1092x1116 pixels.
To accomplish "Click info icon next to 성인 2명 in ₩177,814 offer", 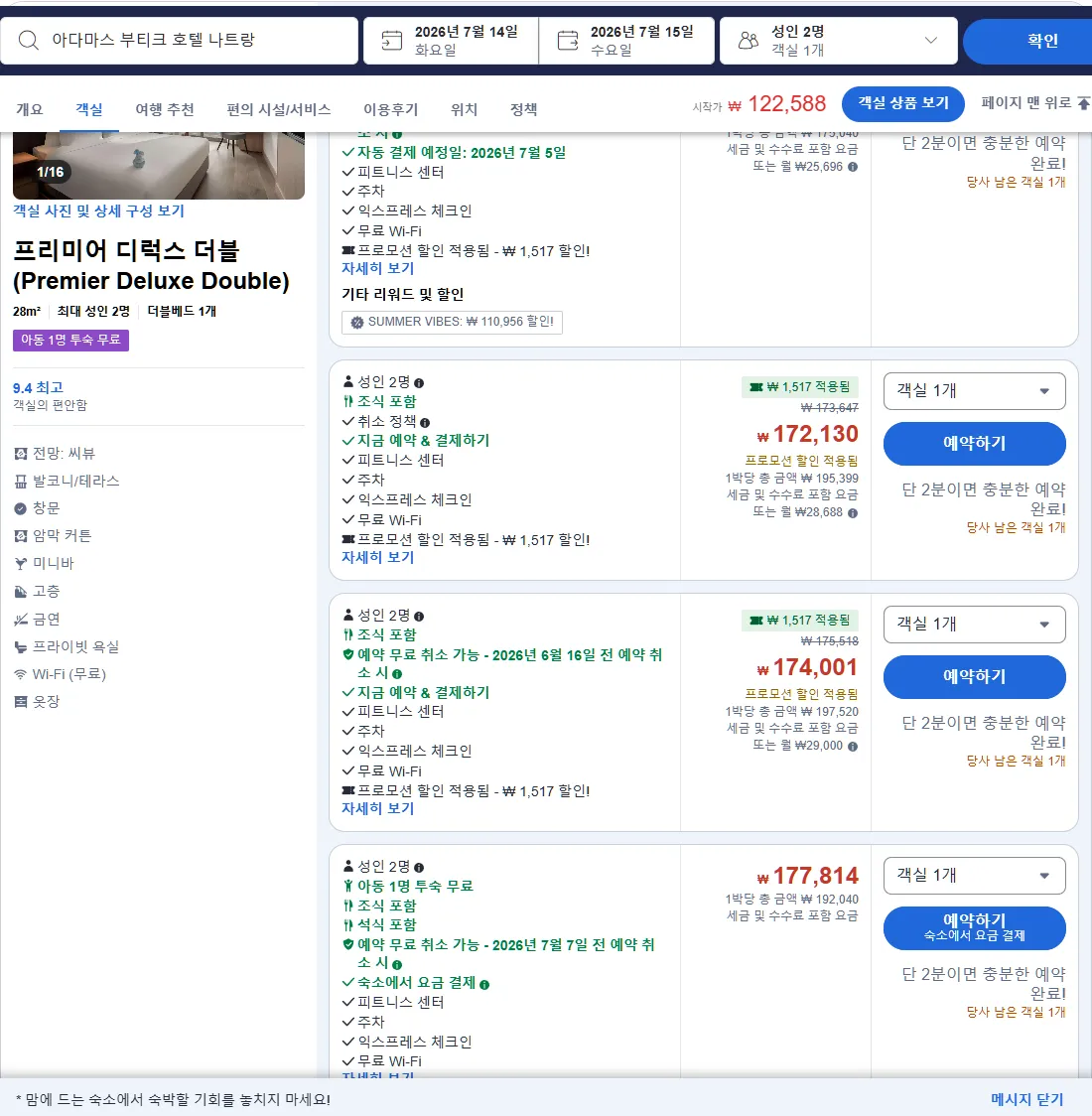I will (418, 868).
